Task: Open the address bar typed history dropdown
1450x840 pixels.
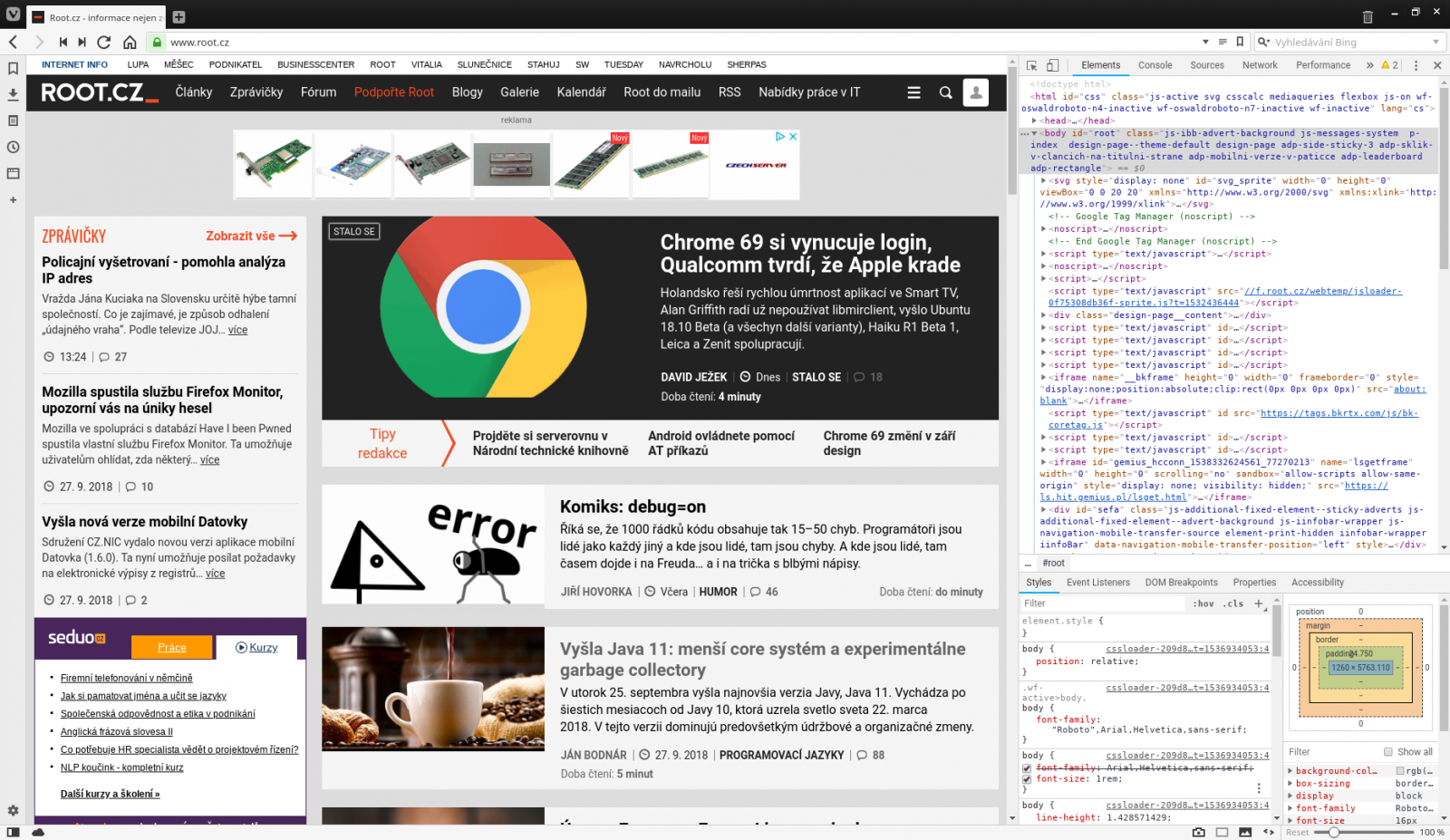Action: coord(1205,42)
